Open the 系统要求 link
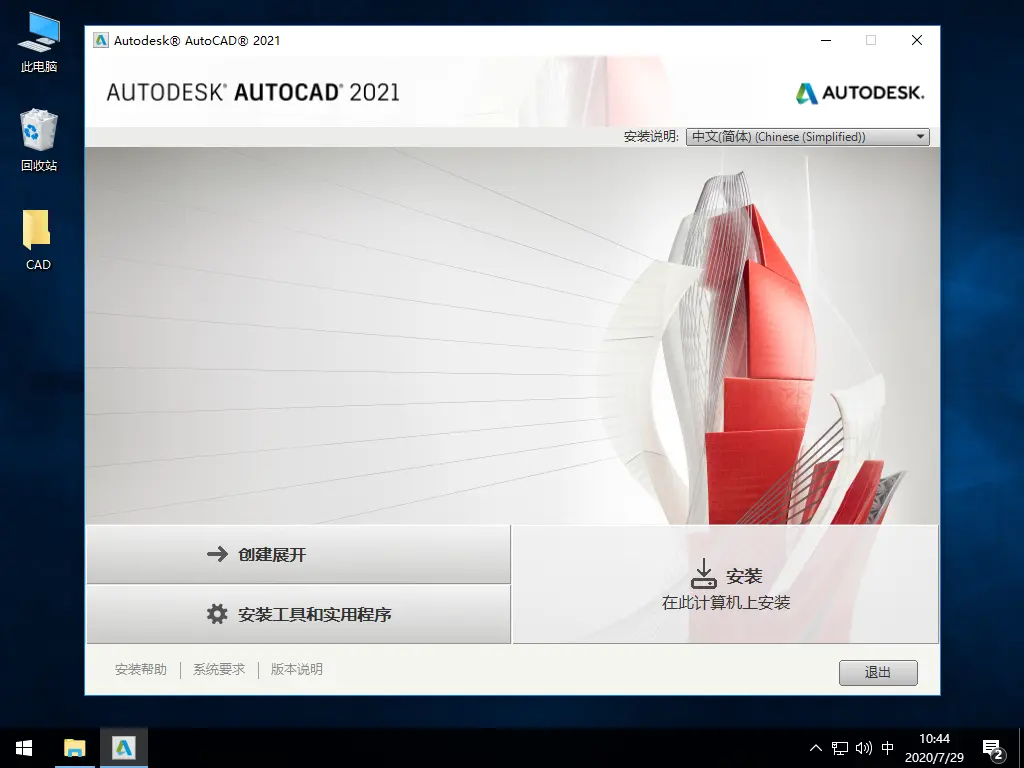The width and height of the screenshot is (1024, 768). [219, 669]
